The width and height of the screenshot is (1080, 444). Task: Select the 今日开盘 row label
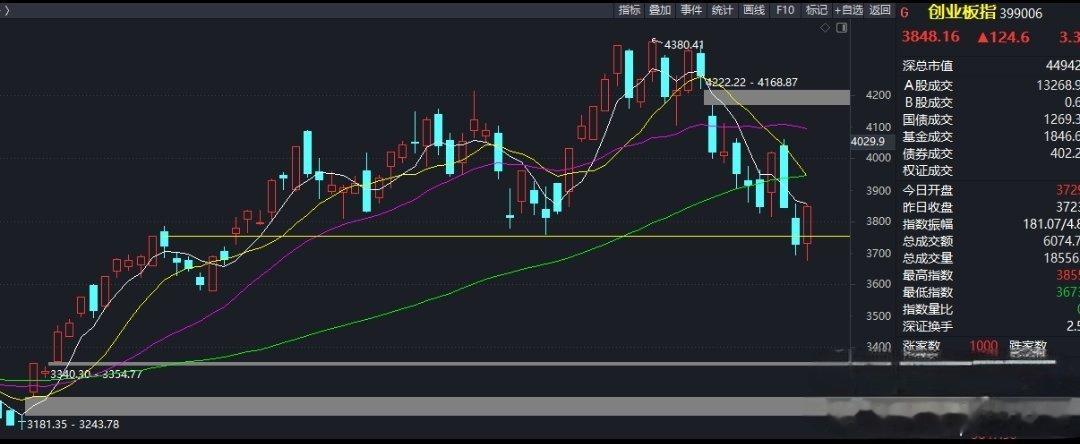tap(928, 190)
